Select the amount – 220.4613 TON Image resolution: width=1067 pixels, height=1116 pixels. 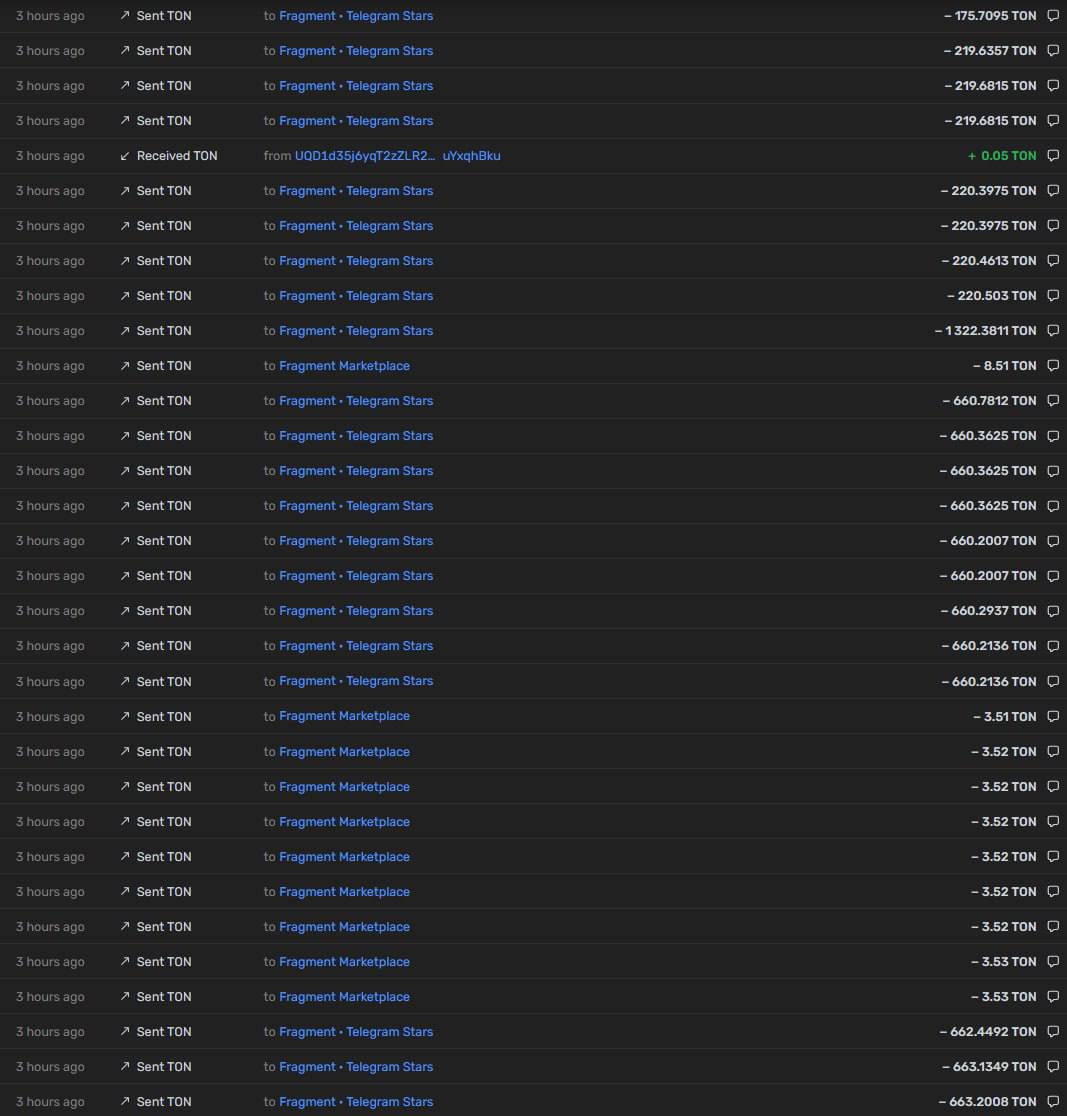point(989,260)
